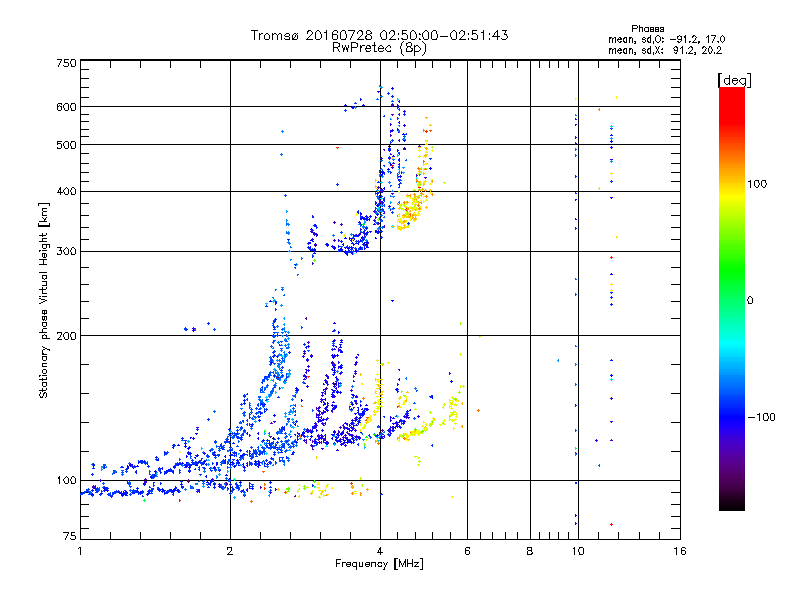Click the colorbar tick label '0'
Image resolution: width=800 pixels, height=600 pixels.
coord(750,301)
